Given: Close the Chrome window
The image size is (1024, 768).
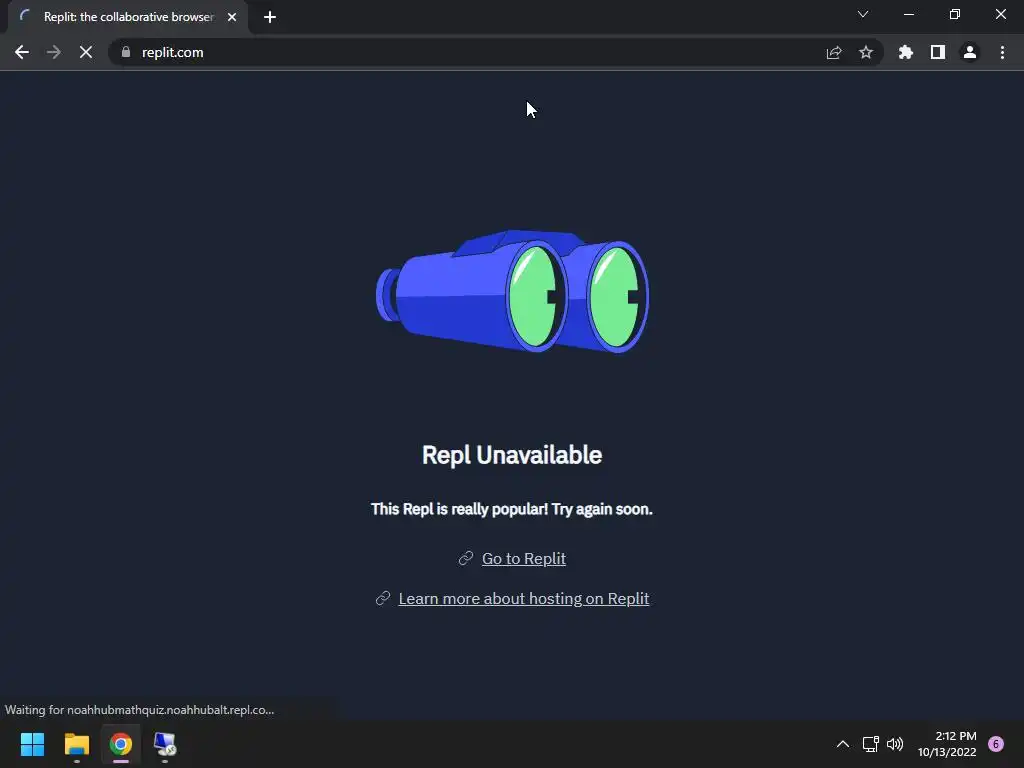Looking at the screenshot, I should [1000, 14].
